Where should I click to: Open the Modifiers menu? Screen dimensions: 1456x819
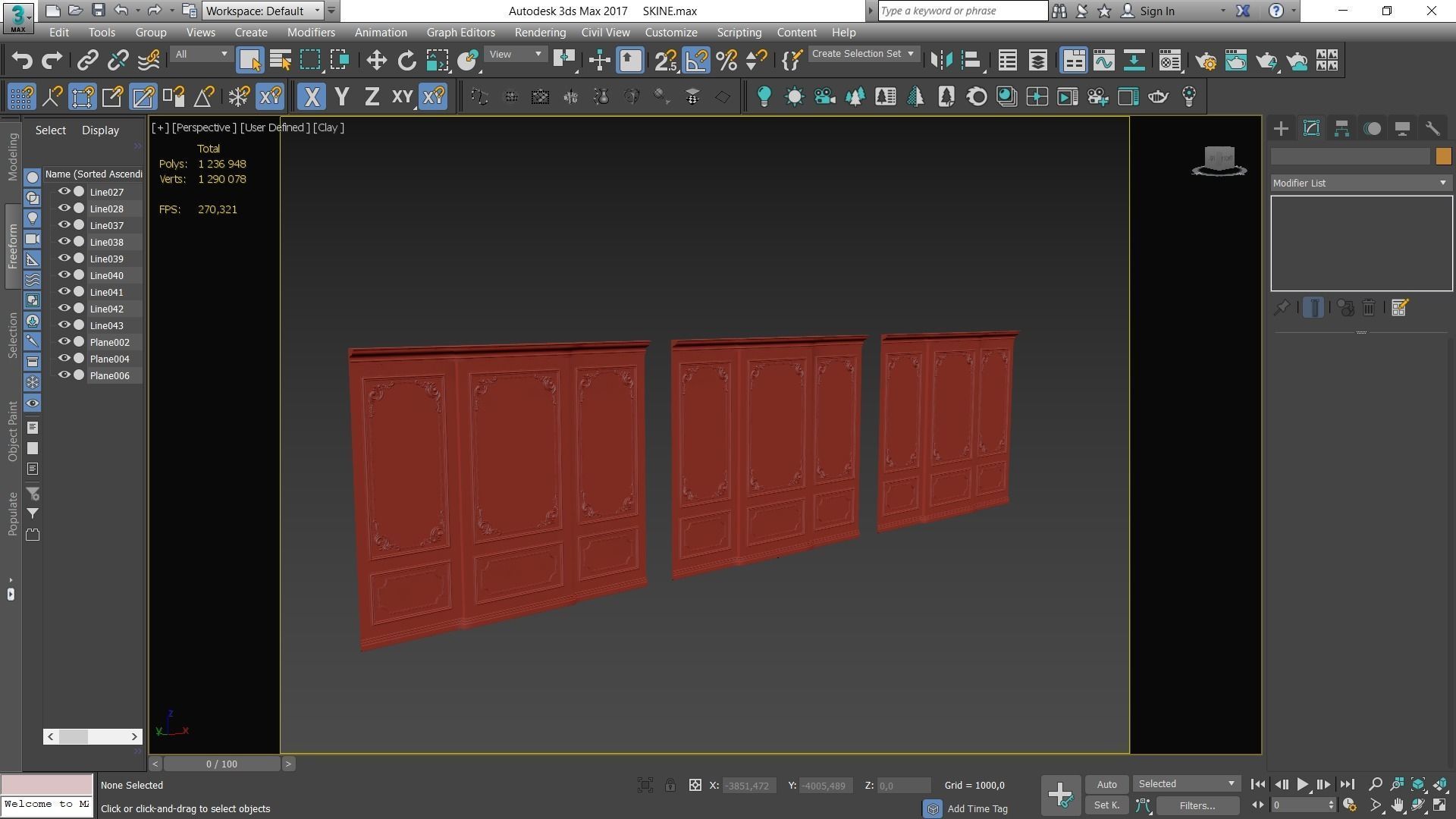coord(311,33)
